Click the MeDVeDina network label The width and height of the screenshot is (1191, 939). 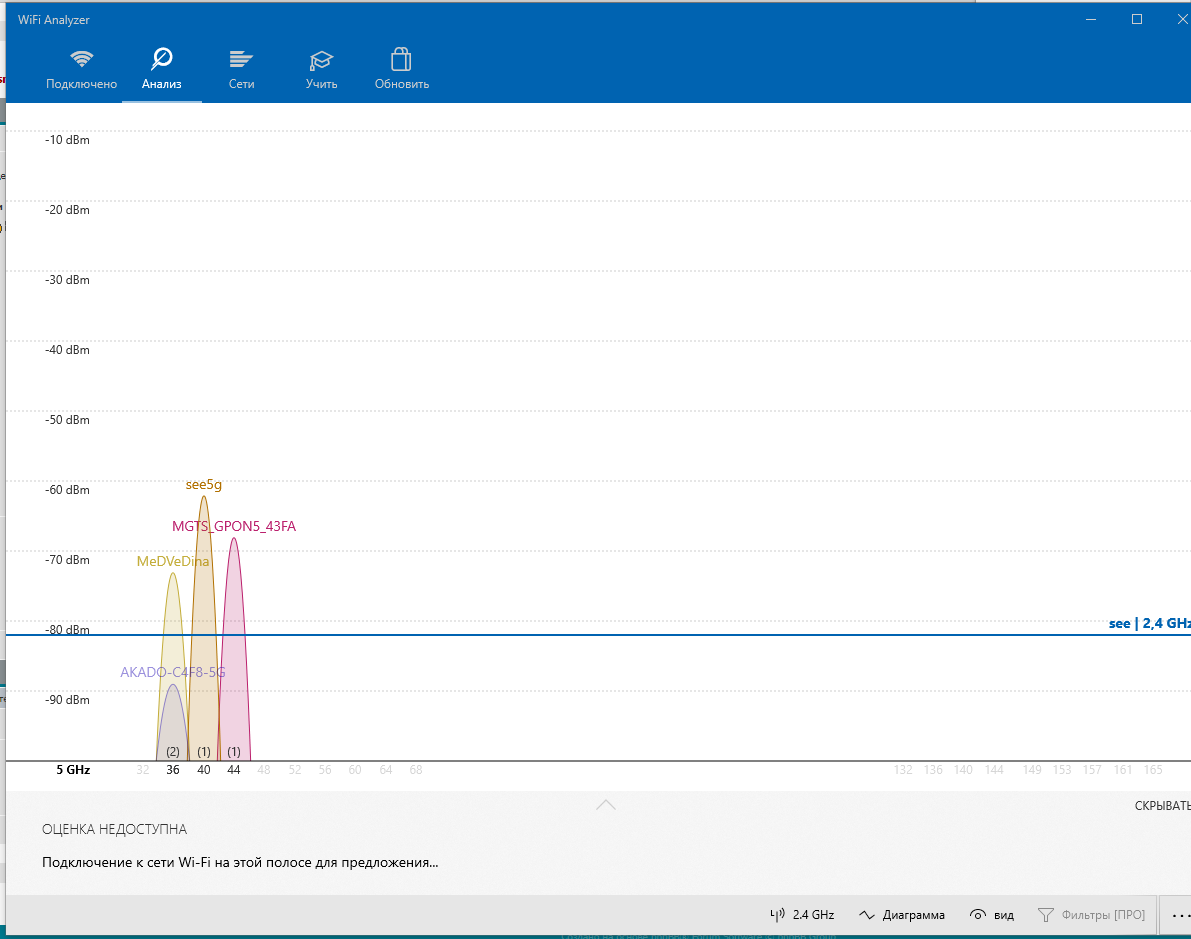tap(173, 562)
